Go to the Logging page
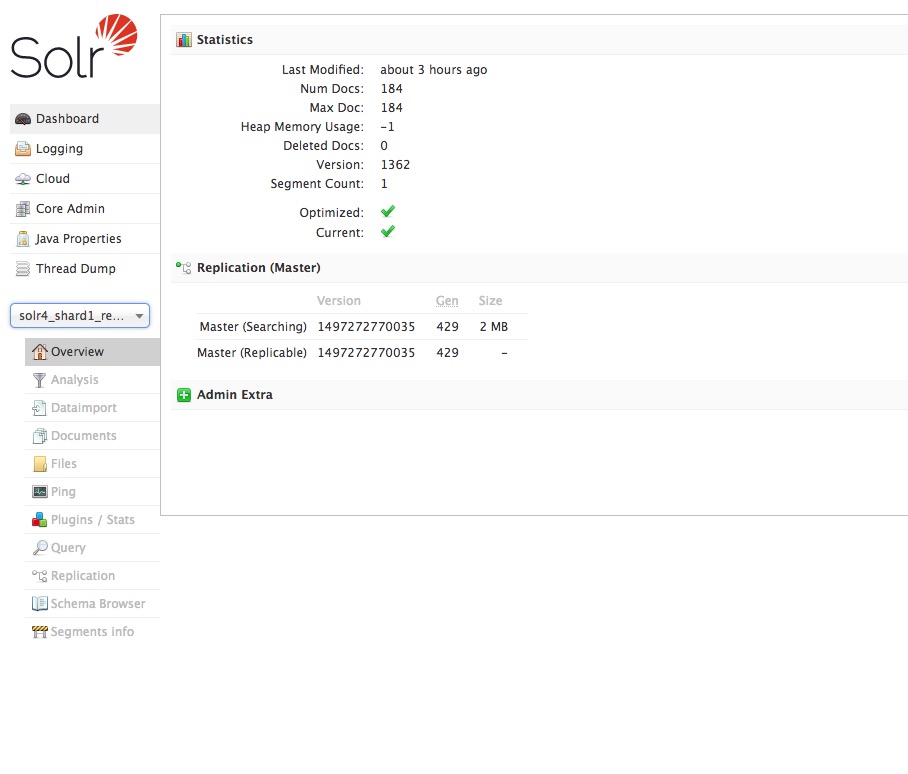Screen dimensions: 908x774 [x=85, y=149]
